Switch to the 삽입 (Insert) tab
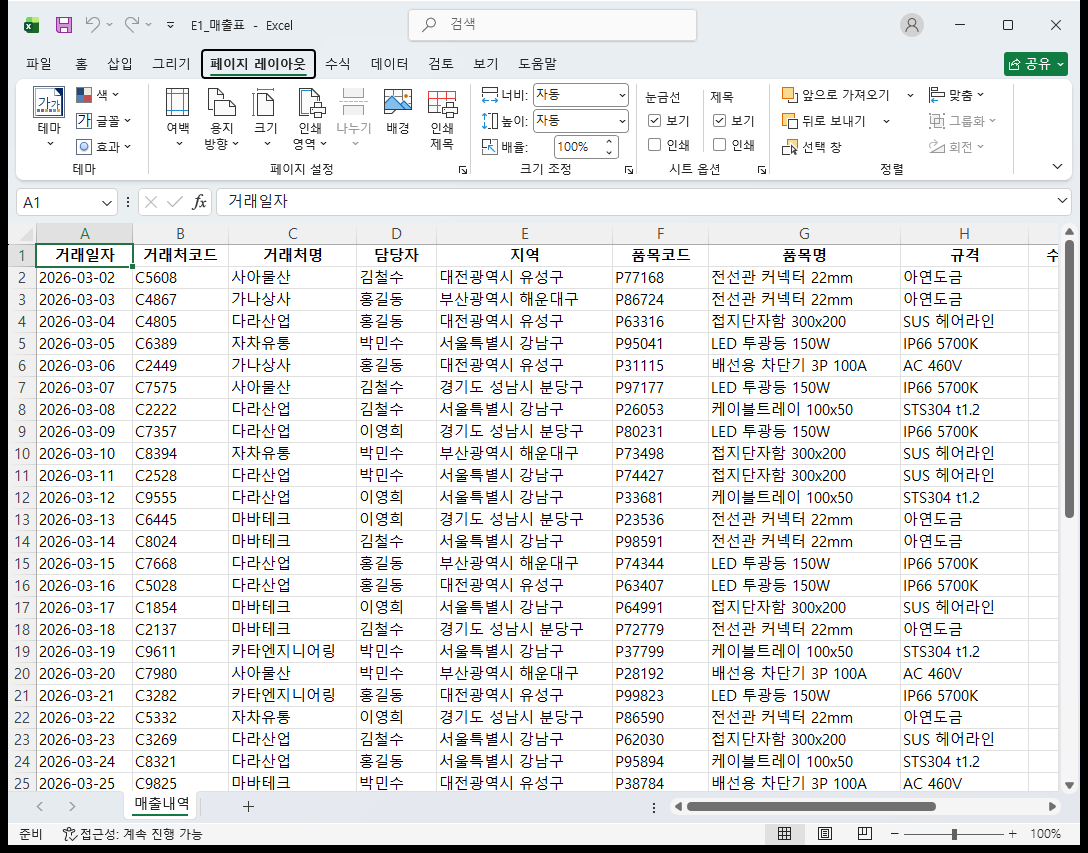Screen dimensions: 1088x853 click(119, 64)
